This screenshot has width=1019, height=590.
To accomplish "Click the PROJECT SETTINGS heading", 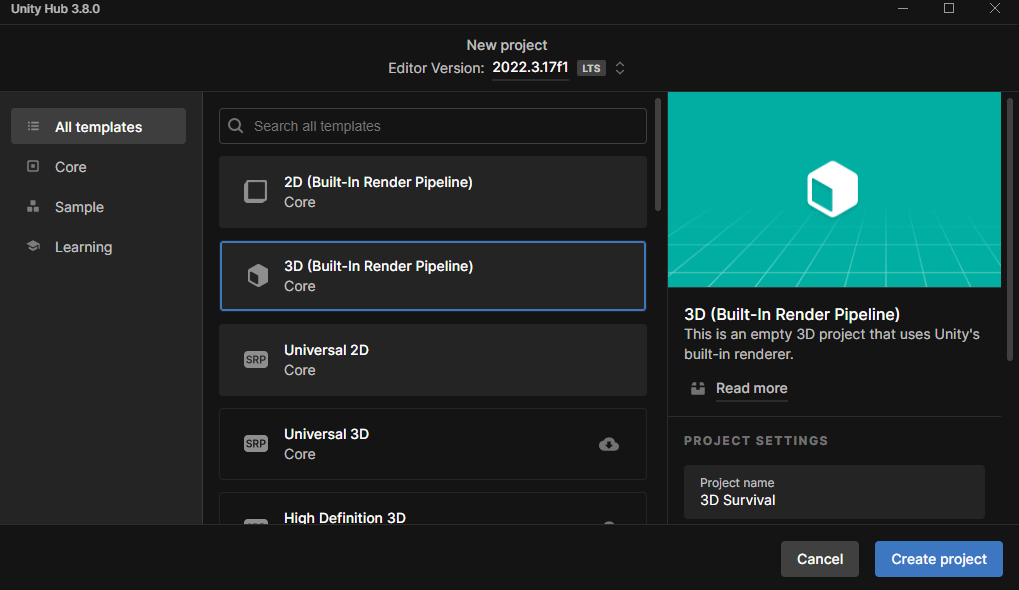I will (756, 441).
